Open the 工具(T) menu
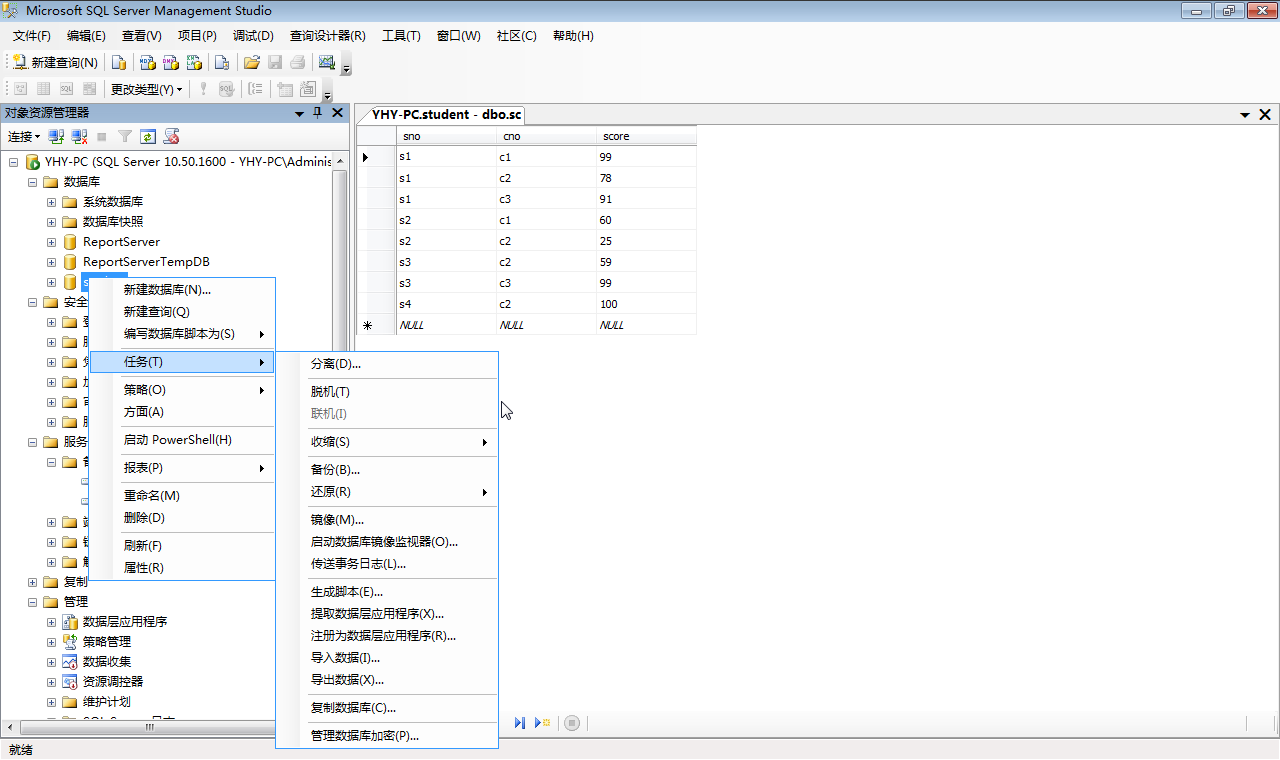 [401, 35]
